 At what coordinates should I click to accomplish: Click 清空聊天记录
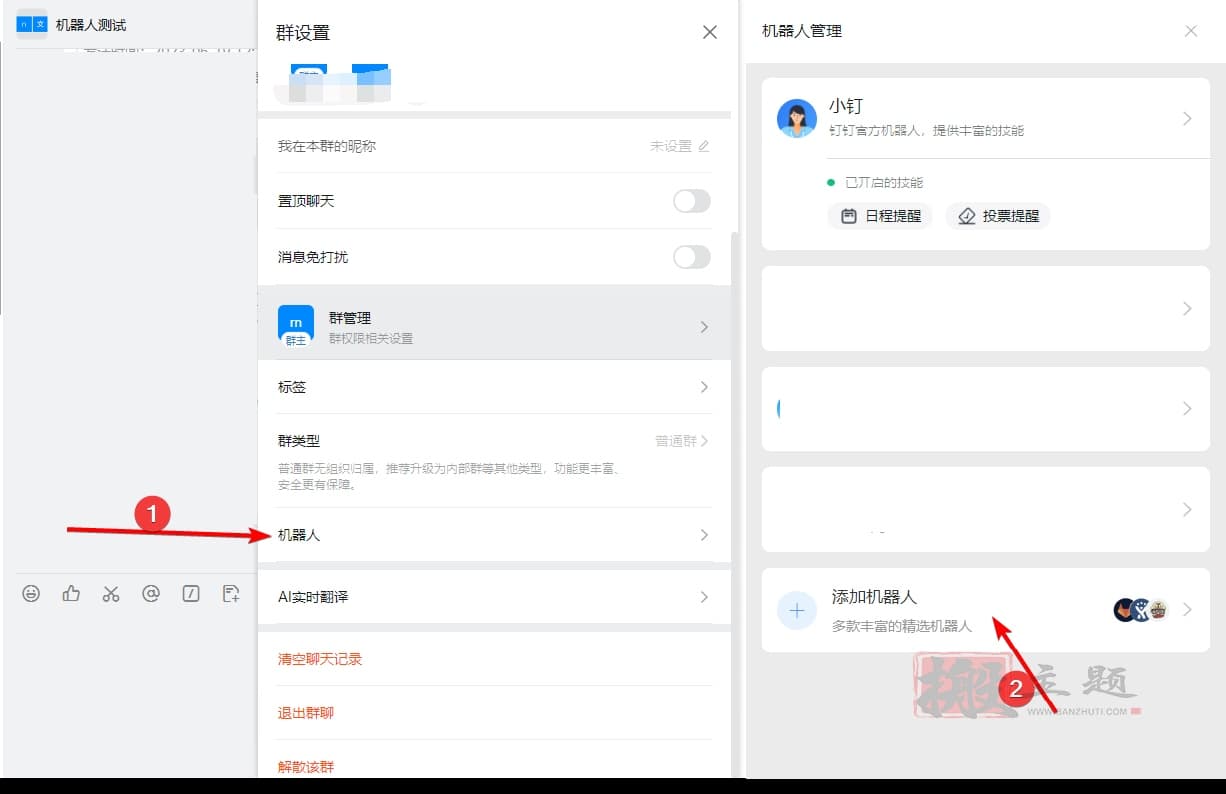point(320,659)
